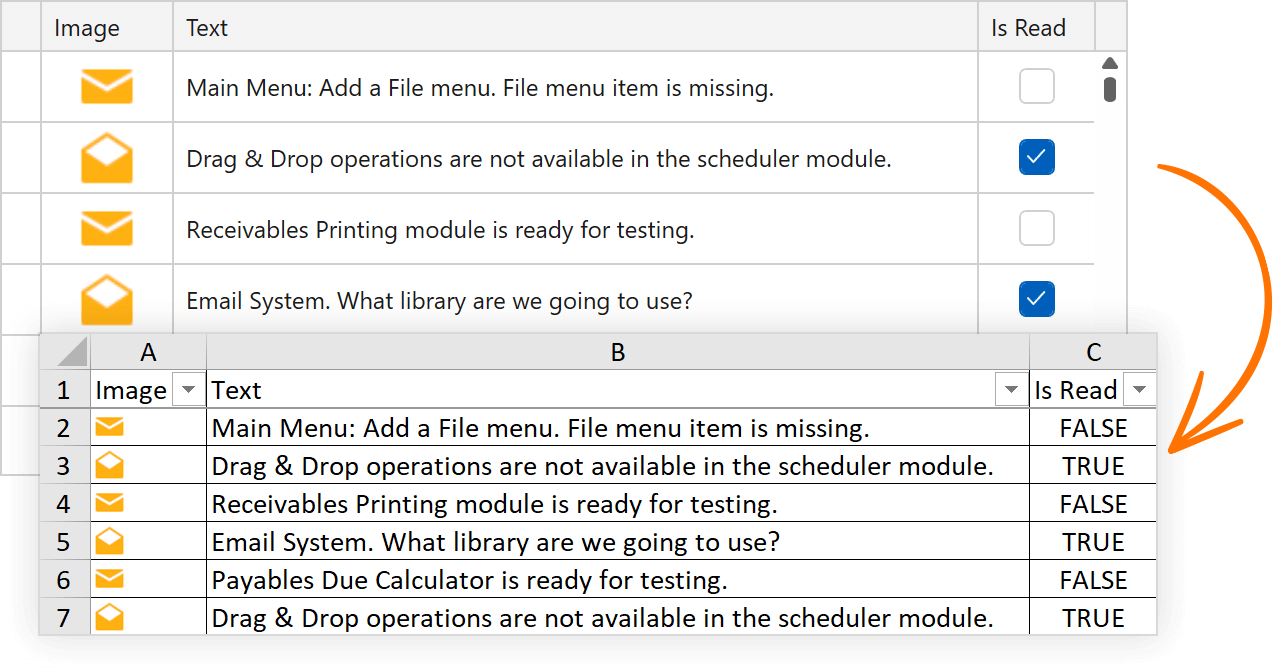Open the Image column filter dropdown
The height and width of the screenshot is (670, 1274).
coord(188,389)
